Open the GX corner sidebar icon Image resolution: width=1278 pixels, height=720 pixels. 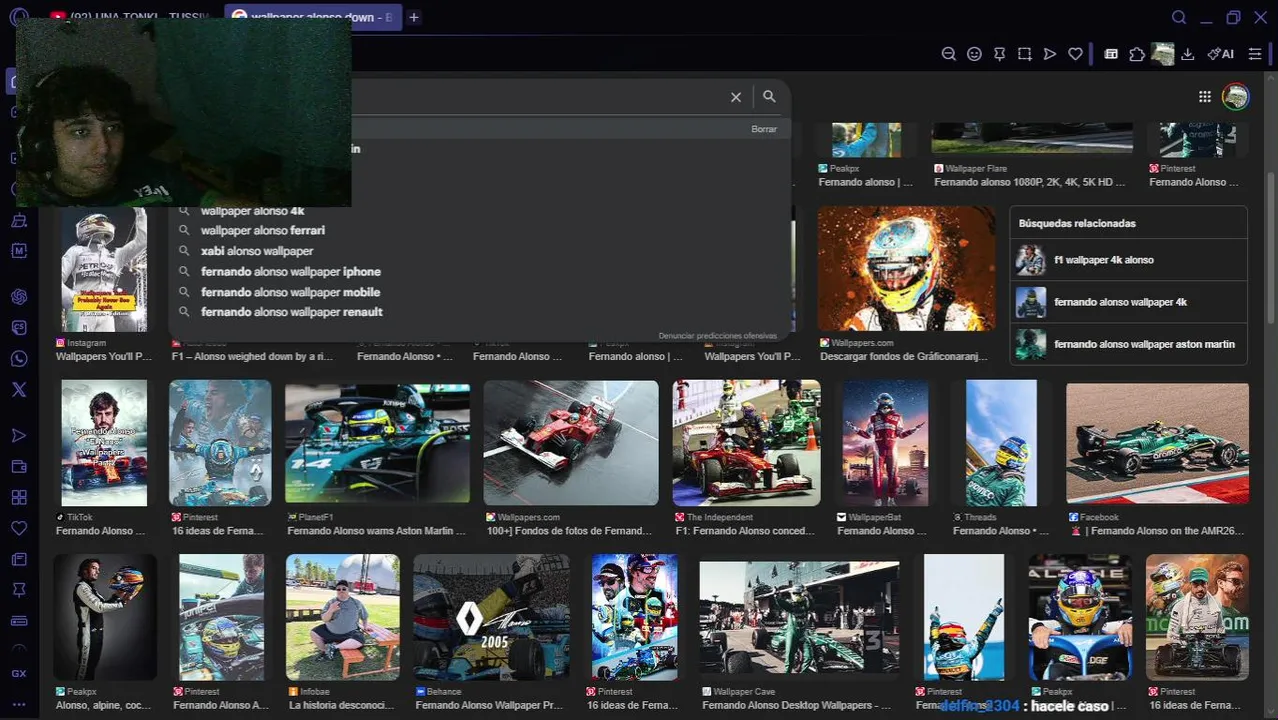(19, 674)
